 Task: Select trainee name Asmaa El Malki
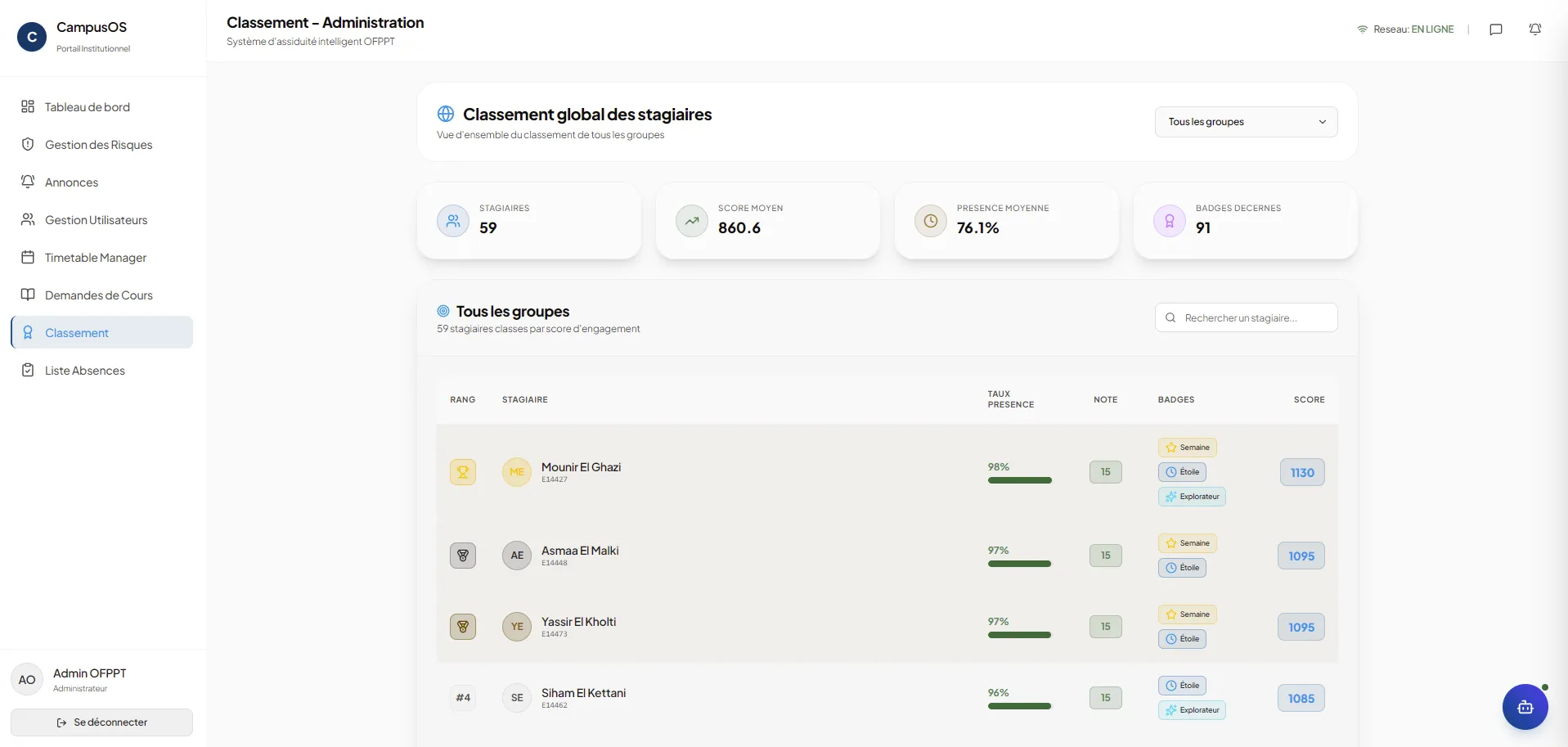[x=580, y=551]
